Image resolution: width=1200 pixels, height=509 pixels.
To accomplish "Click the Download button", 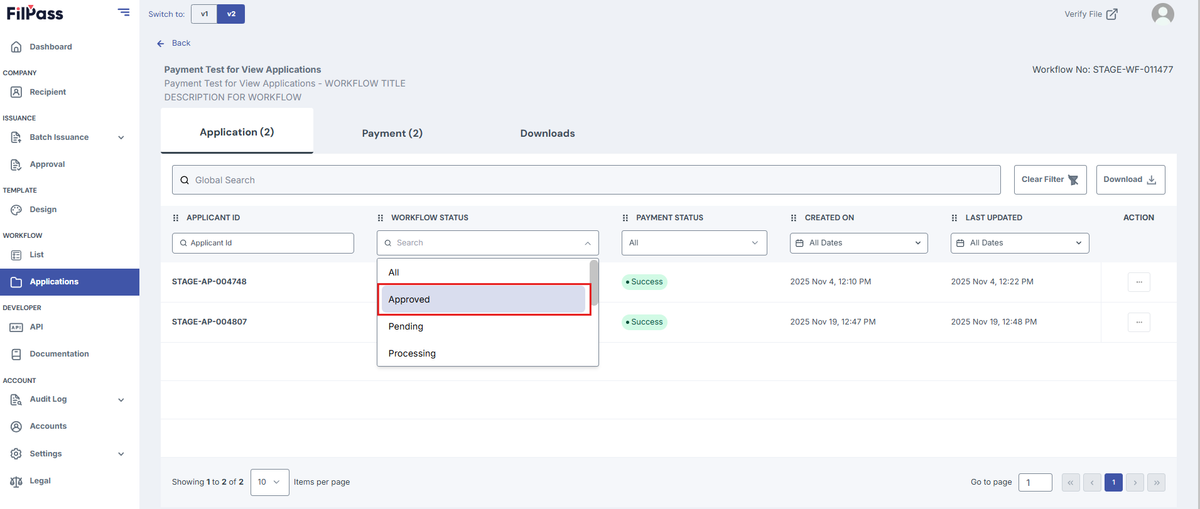I will coord(1130,180).
